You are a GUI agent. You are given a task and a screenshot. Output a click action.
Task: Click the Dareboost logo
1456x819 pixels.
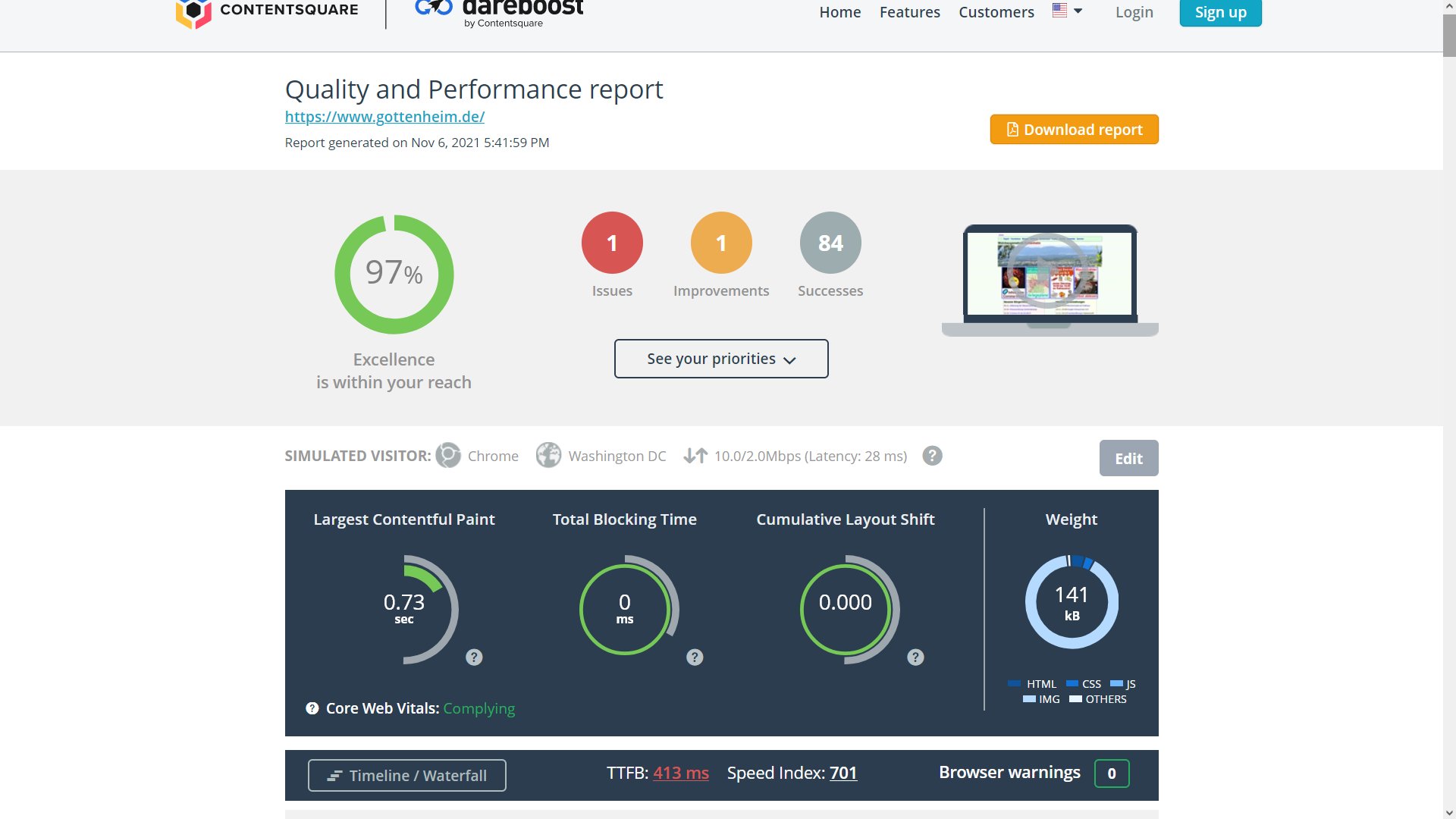click(500, 13)
